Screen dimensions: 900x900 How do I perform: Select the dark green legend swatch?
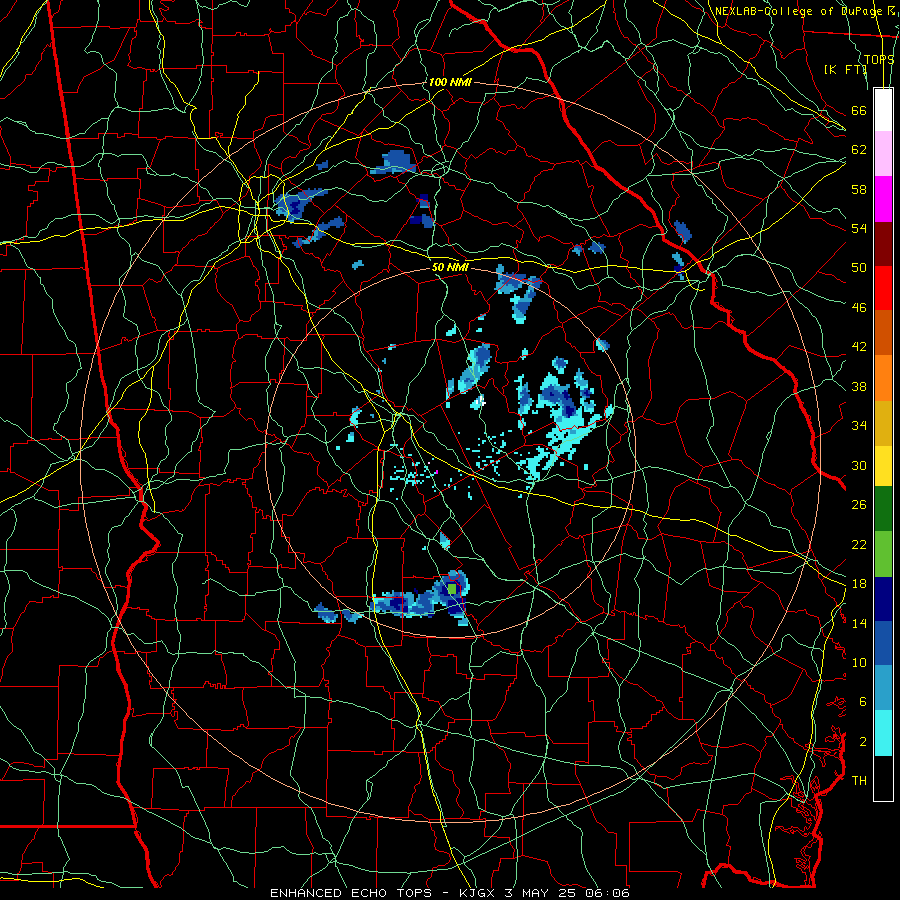pos(883,509)
